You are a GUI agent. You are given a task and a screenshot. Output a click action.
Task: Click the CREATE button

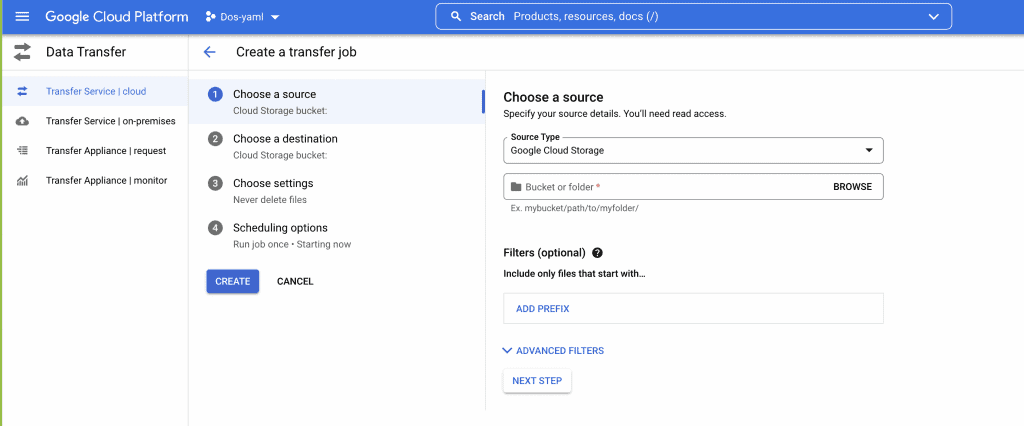[232, 282]
